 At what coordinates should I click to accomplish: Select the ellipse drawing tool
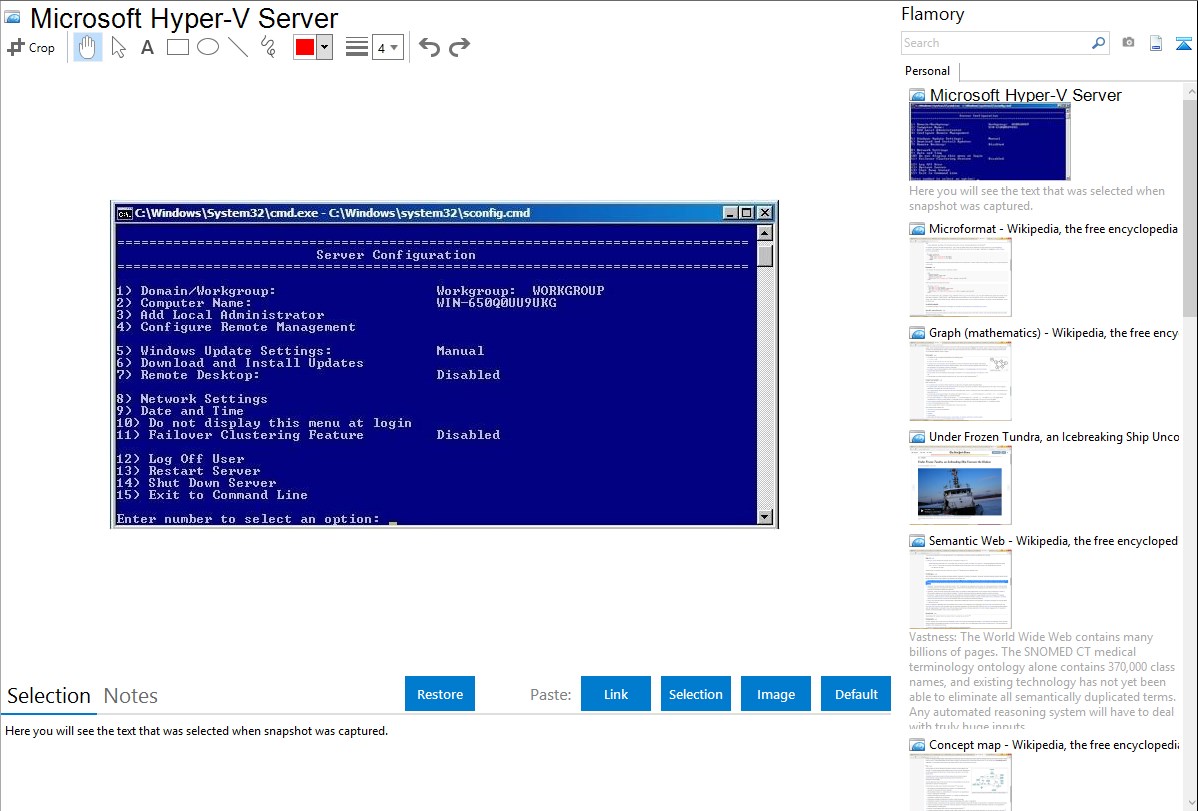(x=208, y=47)
